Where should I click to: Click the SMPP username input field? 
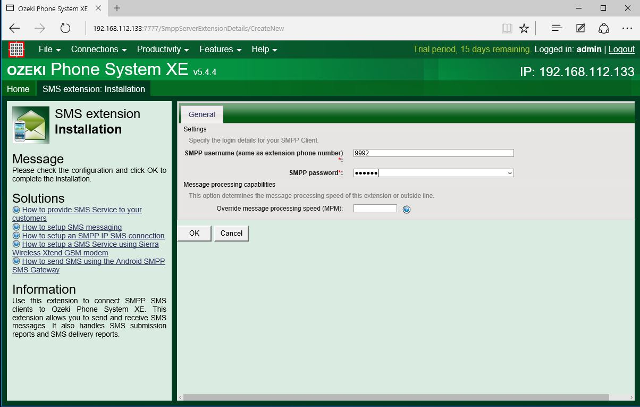[433, 153]
